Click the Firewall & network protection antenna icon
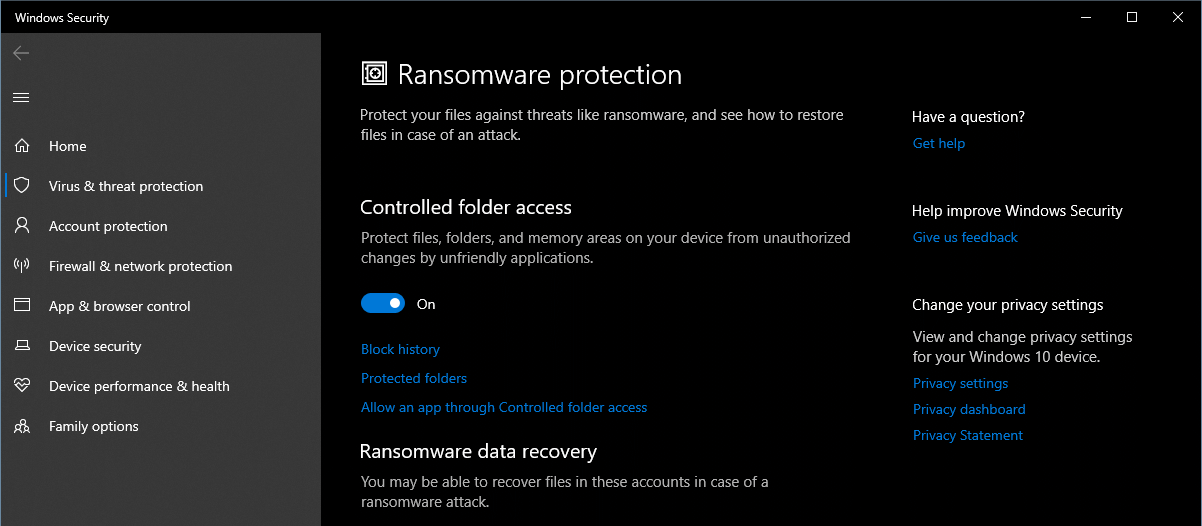 [x=22, y=266]
